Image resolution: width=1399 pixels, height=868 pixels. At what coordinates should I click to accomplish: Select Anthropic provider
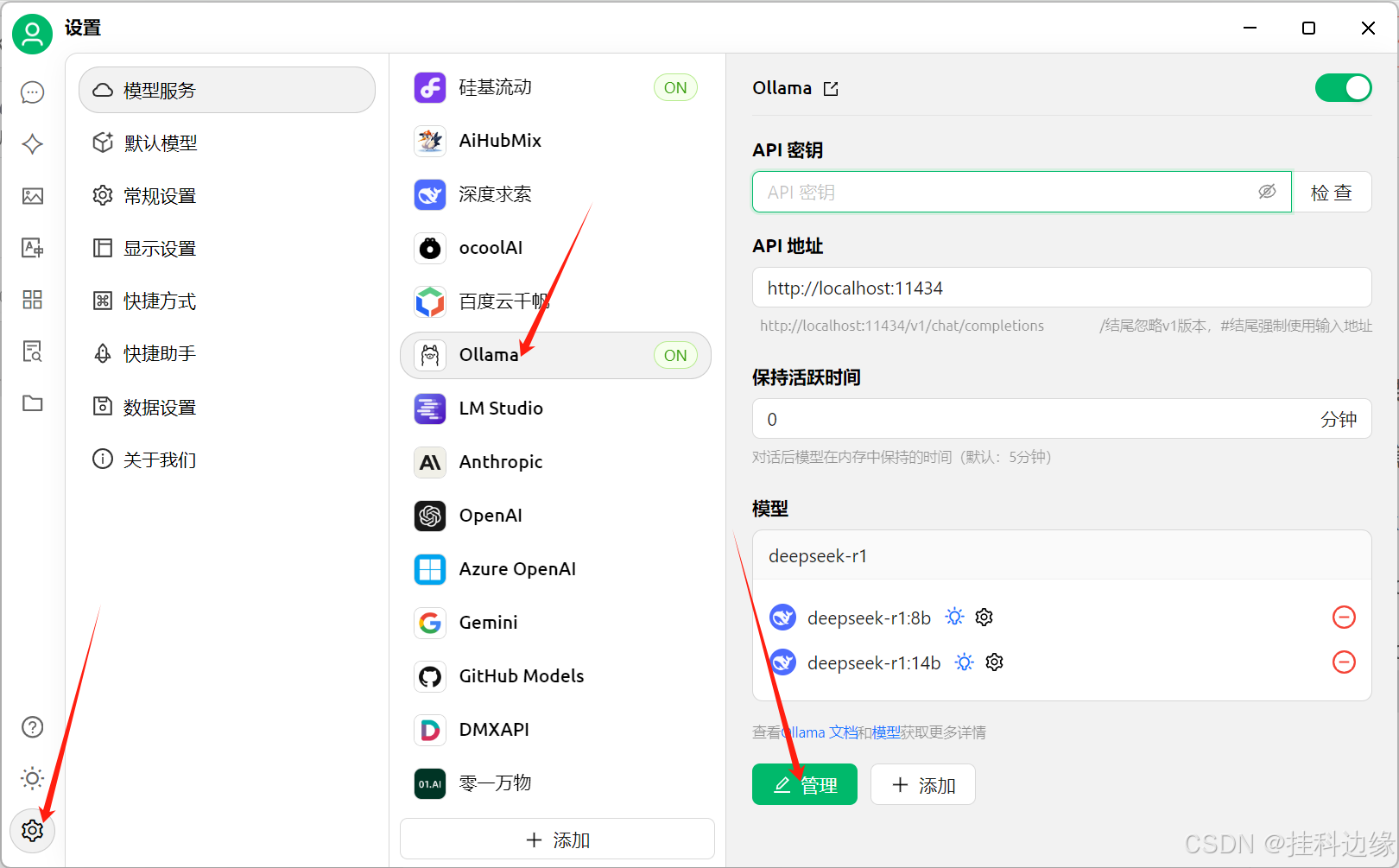point(555,462)
